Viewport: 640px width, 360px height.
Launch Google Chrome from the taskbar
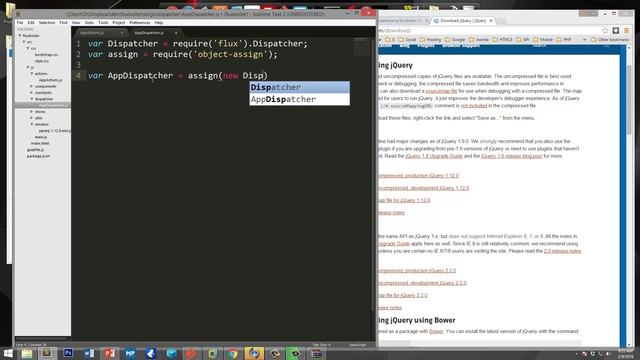[233, 353]
